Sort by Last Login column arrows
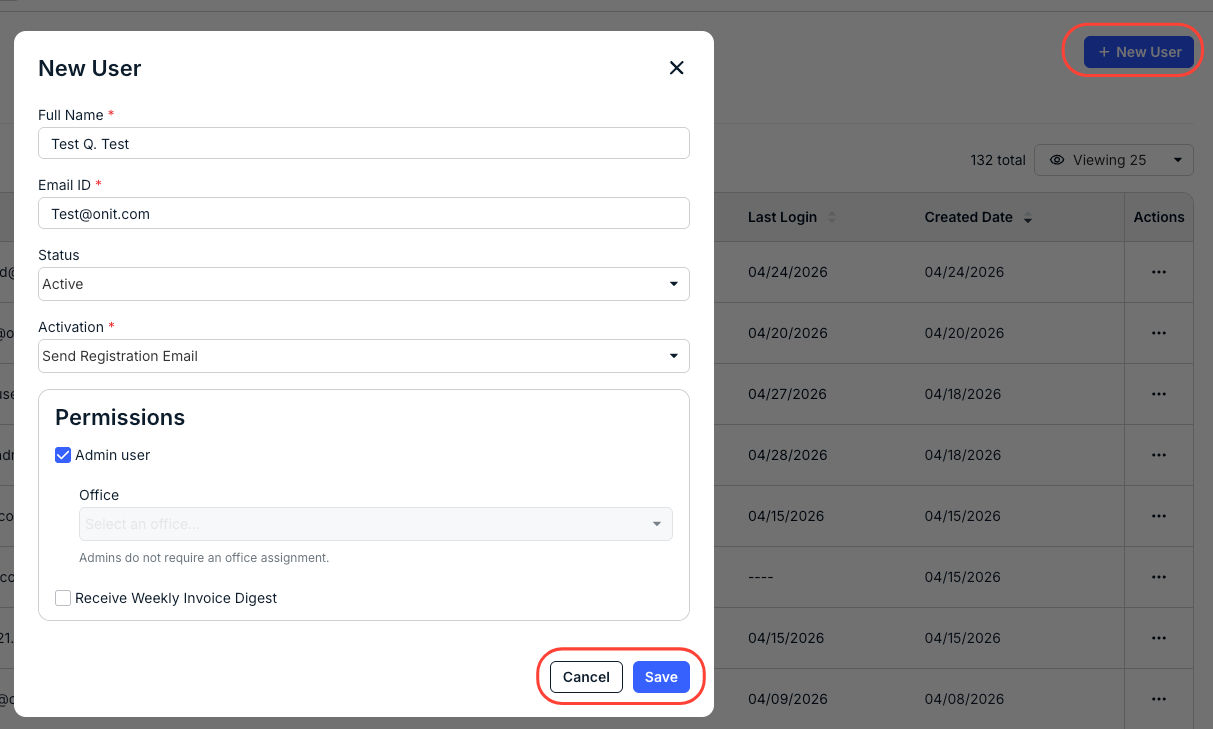The height and width of the screenshot is (729, 1213). (831, 217)
